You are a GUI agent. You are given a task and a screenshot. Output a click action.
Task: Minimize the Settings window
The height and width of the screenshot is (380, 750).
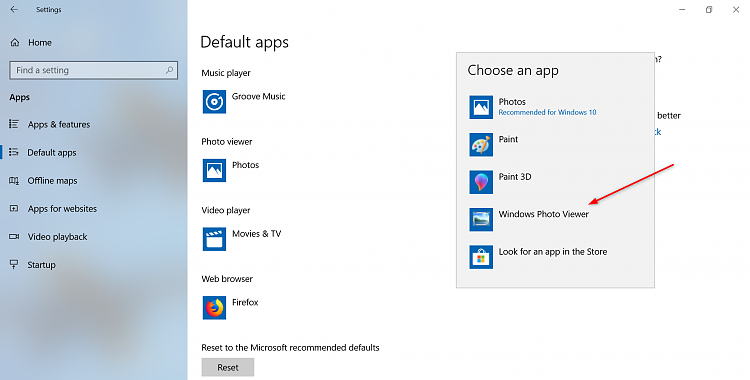point(682,10)
